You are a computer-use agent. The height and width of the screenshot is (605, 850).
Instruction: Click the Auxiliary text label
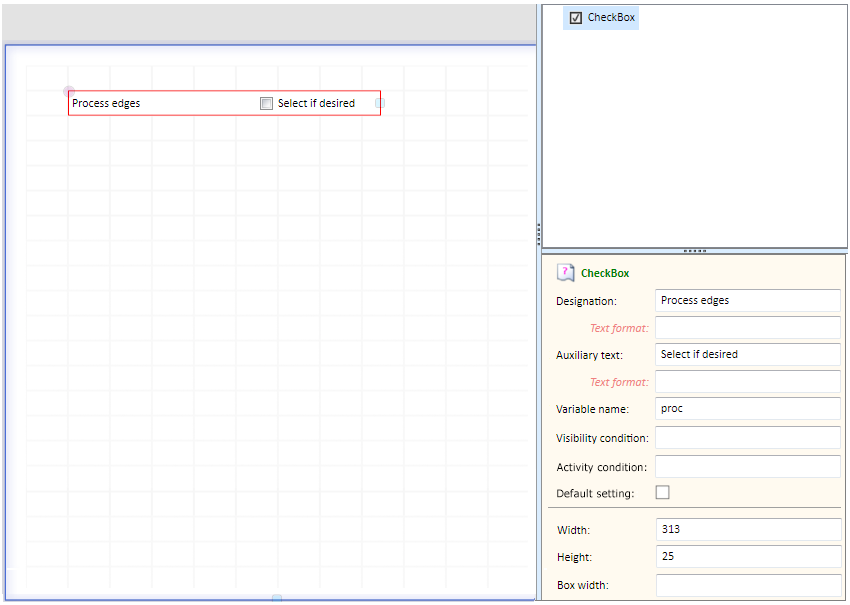[x=589, y=355]
